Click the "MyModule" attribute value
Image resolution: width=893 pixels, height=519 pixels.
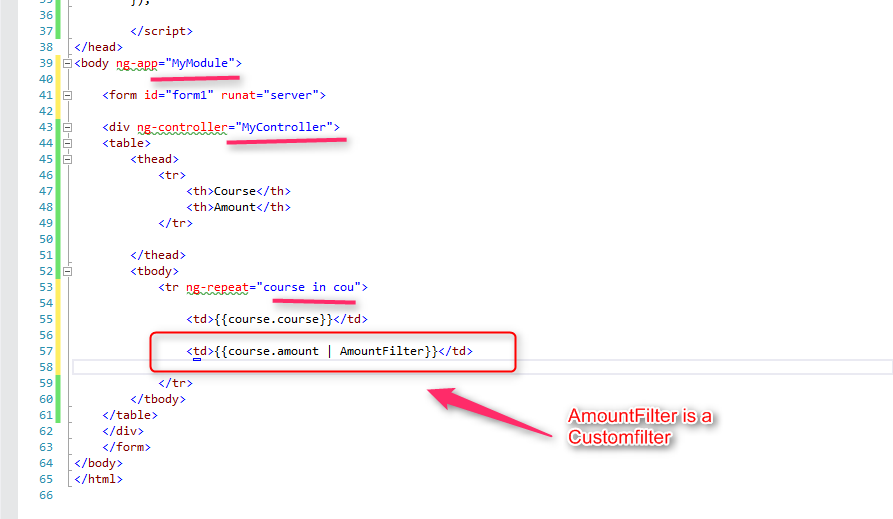pos(200,63)
